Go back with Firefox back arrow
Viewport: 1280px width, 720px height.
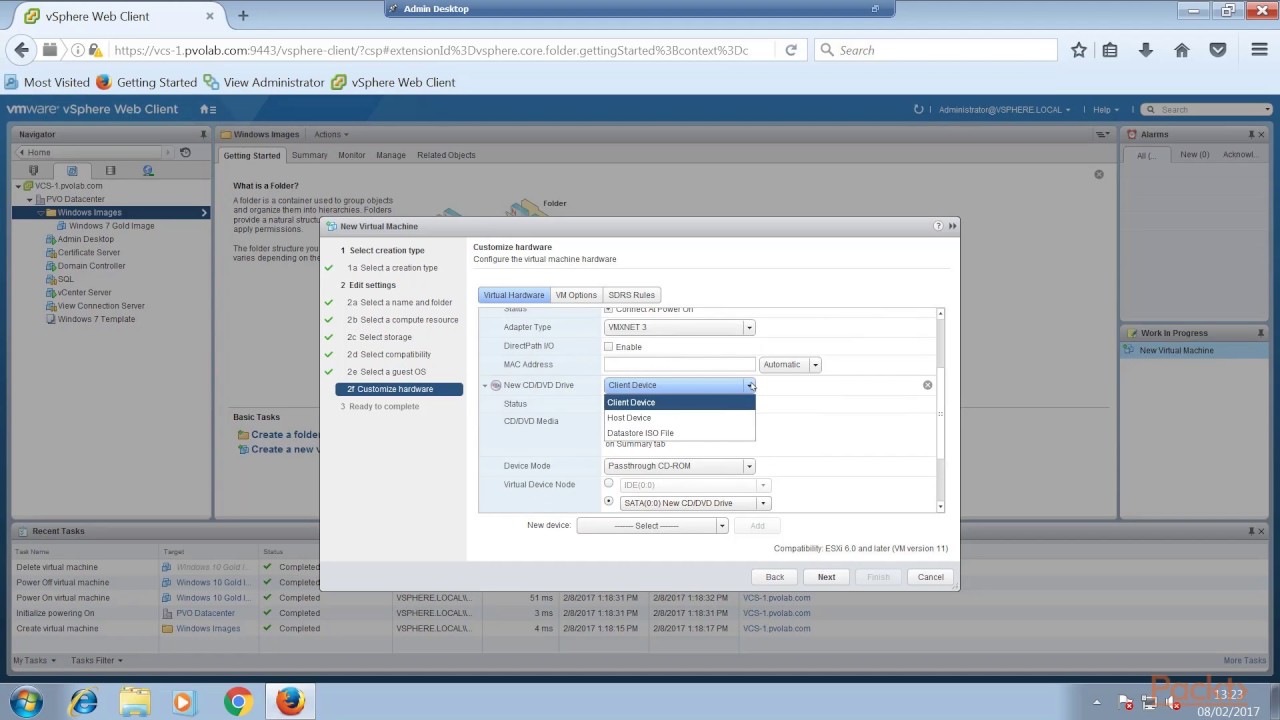22,50
